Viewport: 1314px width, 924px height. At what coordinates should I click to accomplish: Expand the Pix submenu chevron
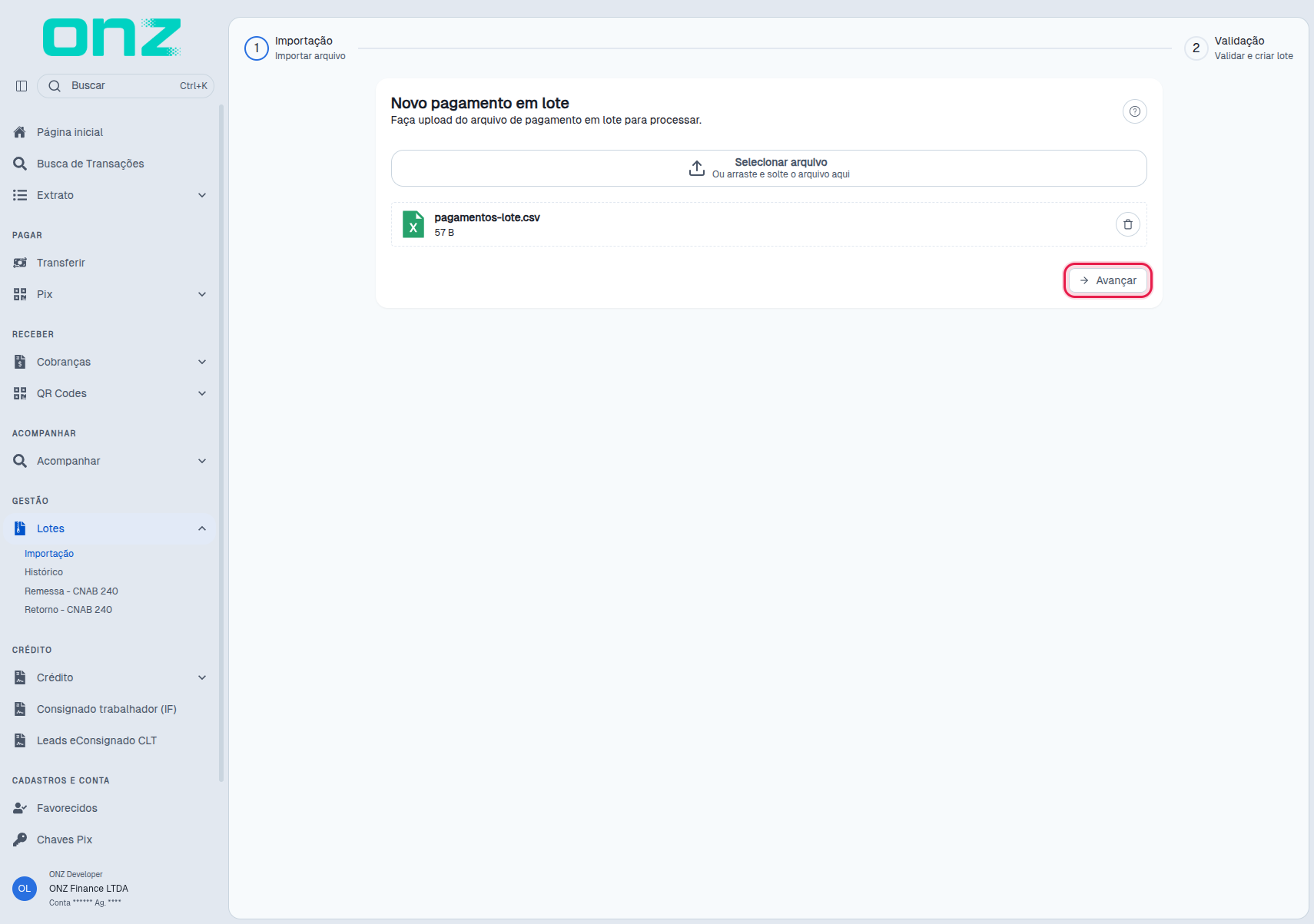202,294
